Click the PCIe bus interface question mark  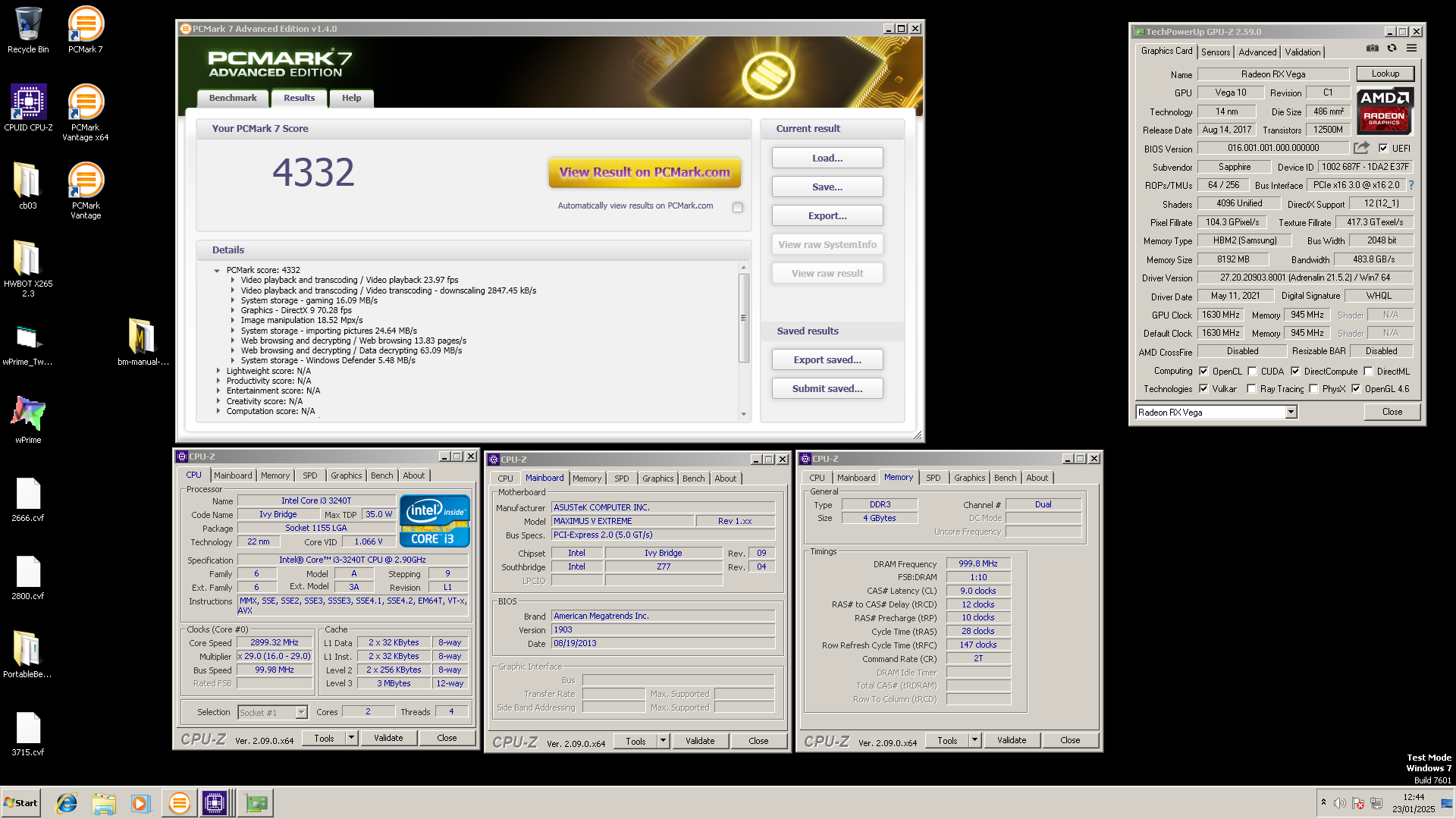pos(1410,185)
